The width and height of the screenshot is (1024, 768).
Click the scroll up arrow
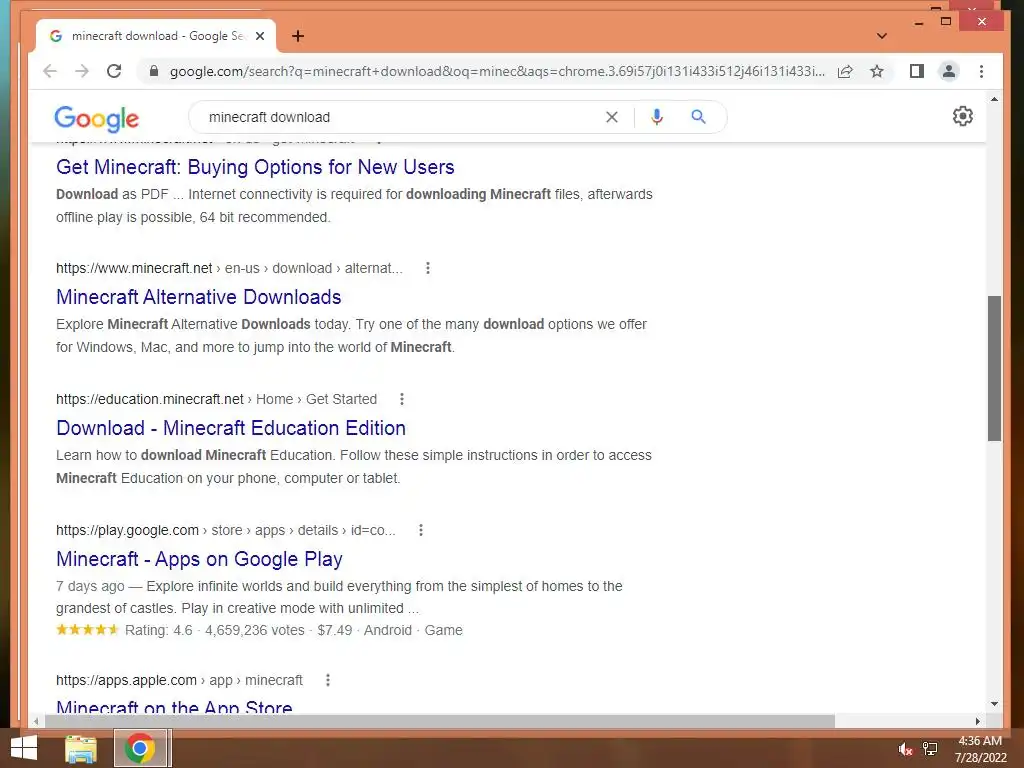(994, 99)
